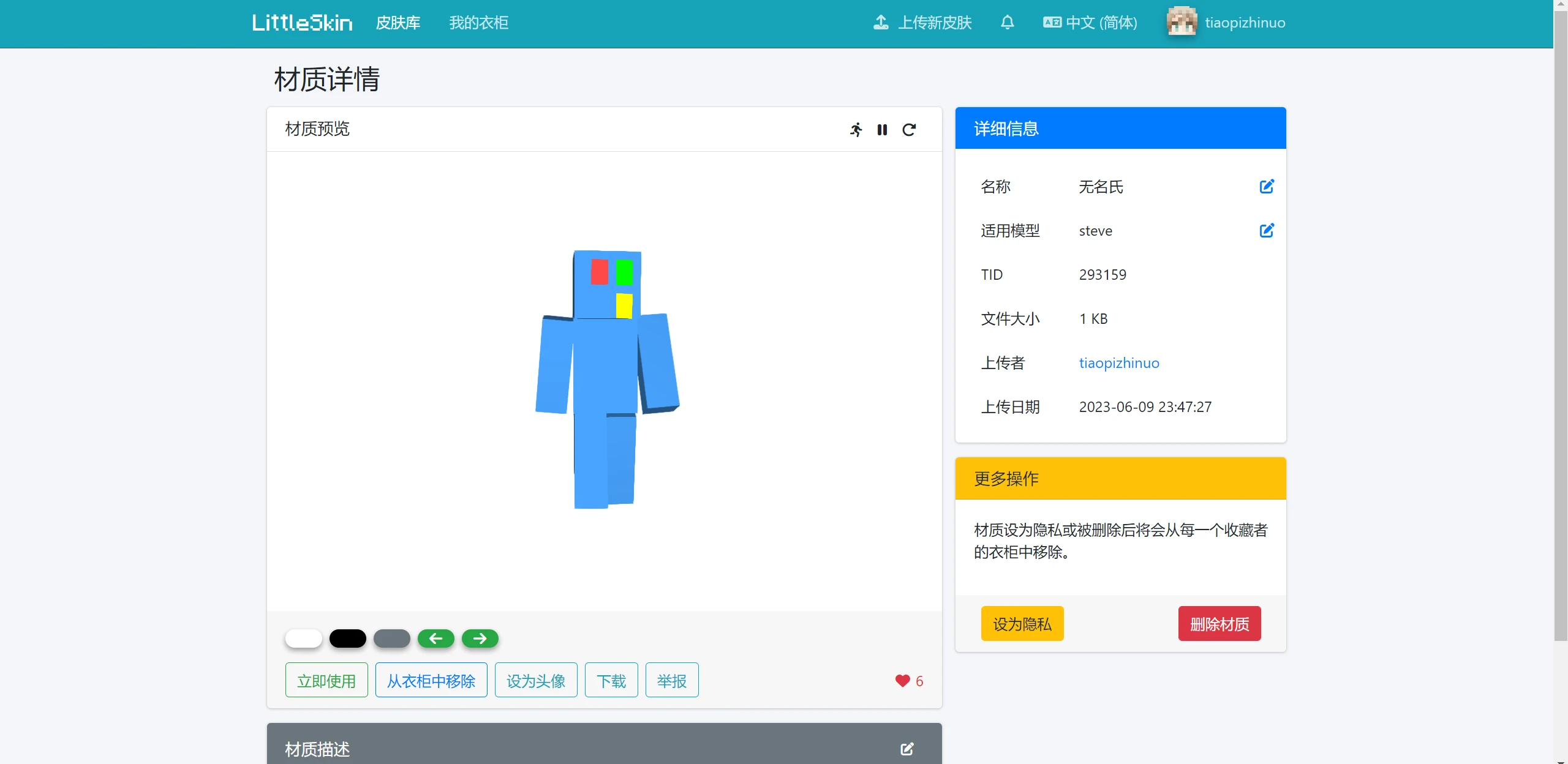
Task: Open the uploader tiaopizhinuo profile link
Action: (x=1118, y=363)
